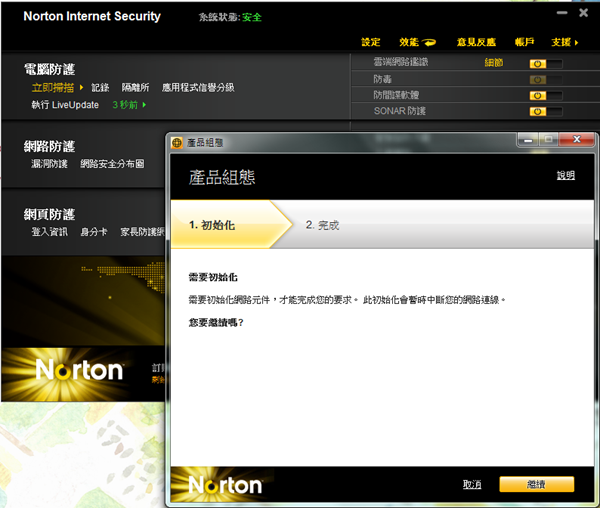Open 細節 link next to 雲端網路鑑識
600x508 pixels.
click(494, 62)
